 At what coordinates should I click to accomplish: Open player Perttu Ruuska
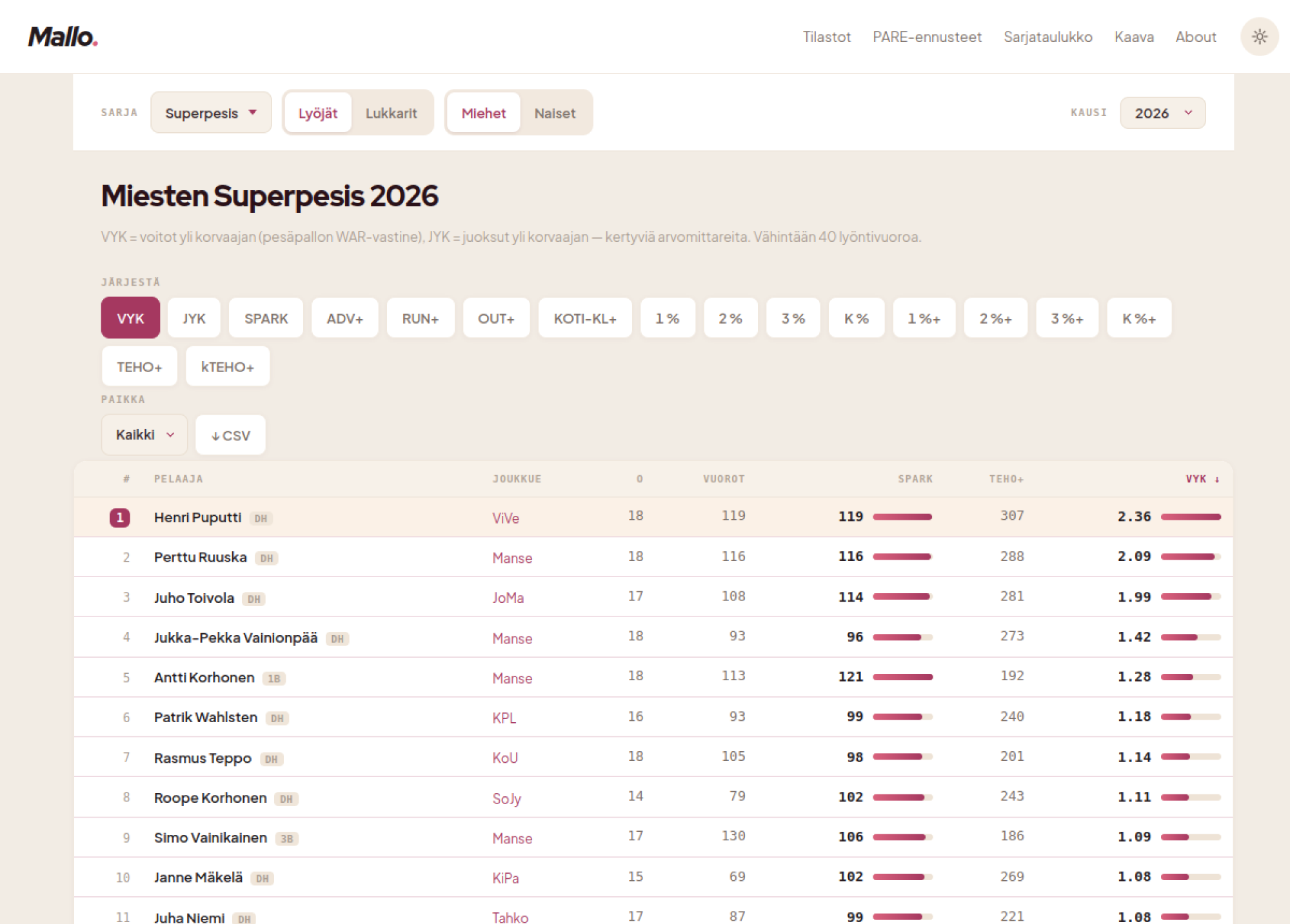(200, 557)
